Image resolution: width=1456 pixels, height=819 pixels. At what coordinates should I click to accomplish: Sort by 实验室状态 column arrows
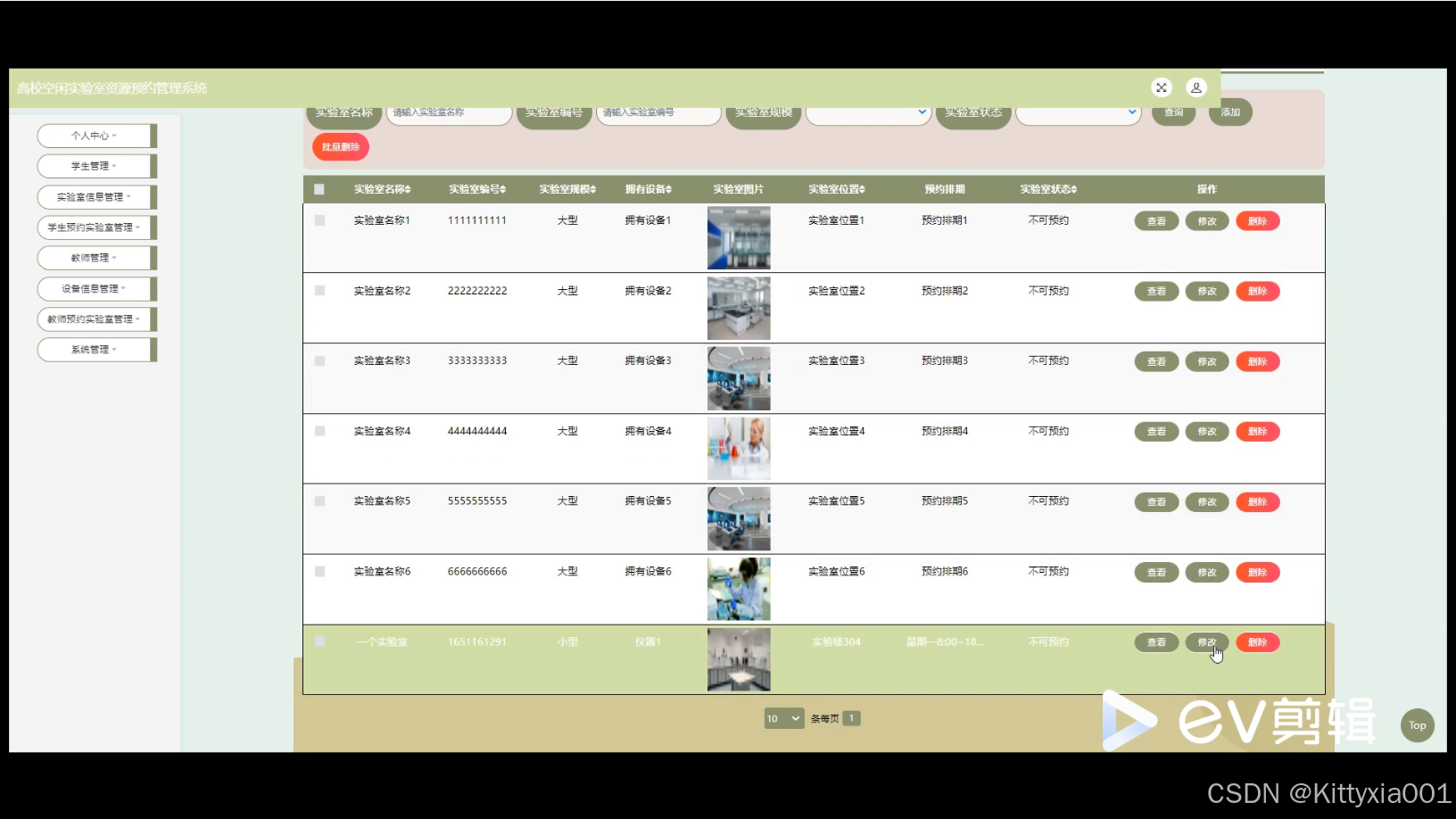1074,189
